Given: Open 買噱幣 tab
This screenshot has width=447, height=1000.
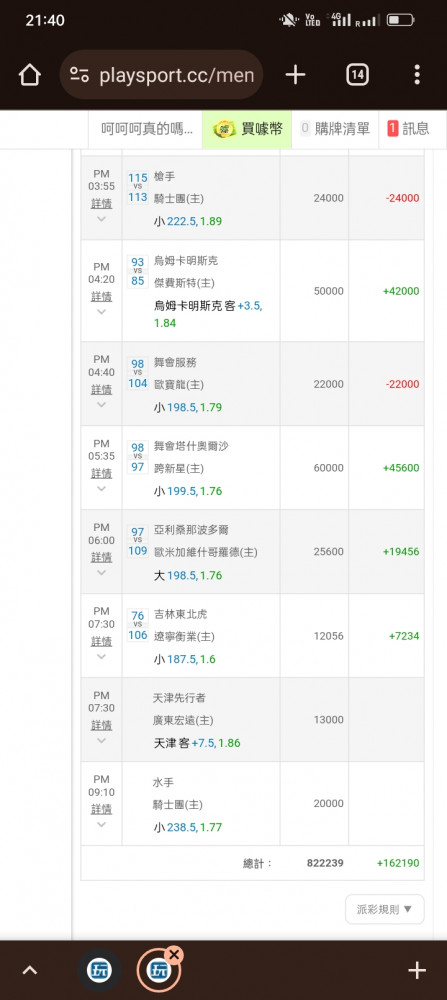Looking at the screenshot, I should (247, 129).
